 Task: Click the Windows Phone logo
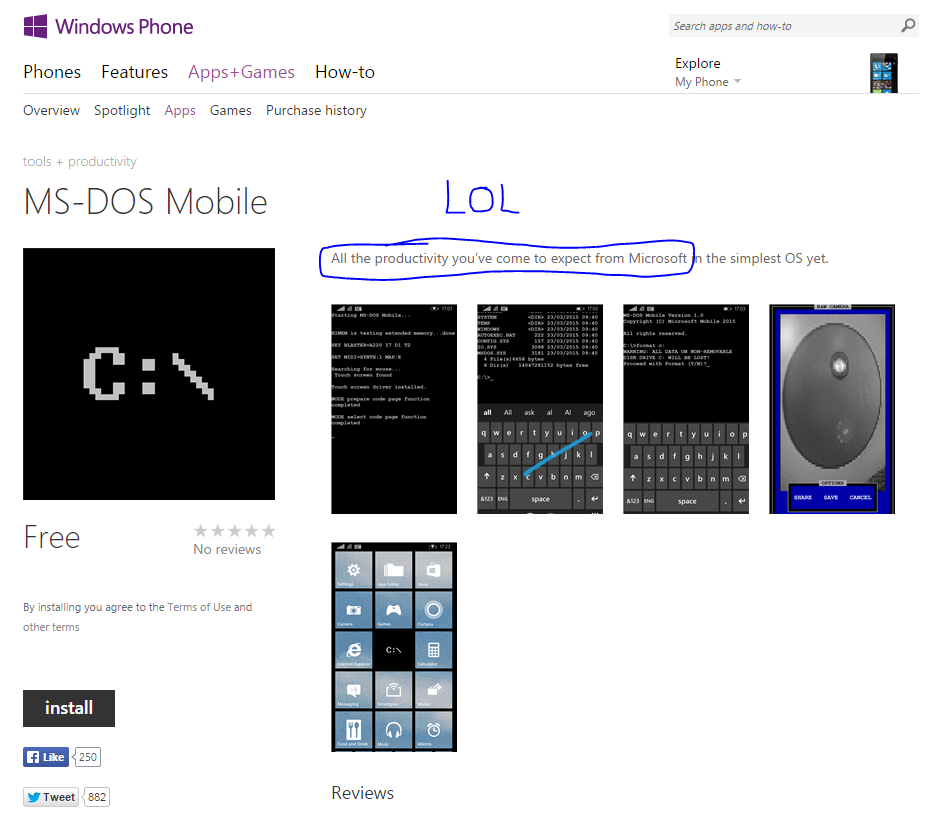coord(108,27)
